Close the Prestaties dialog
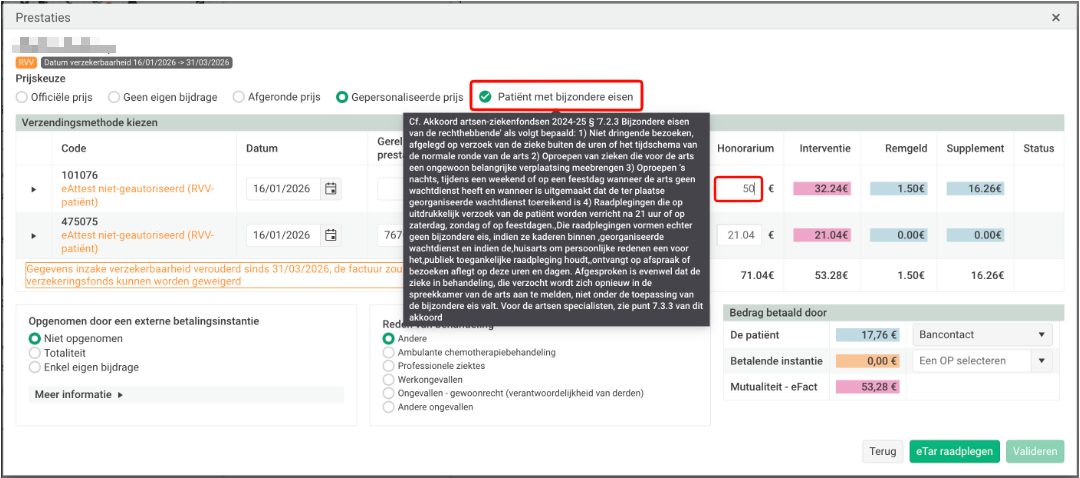 point(1057,17)
